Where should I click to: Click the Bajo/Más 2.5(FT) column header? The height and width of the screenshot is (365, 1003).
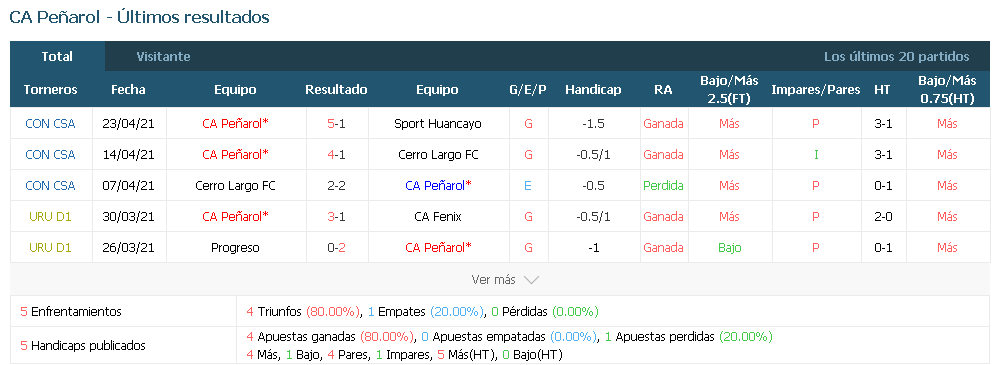click(729, 89)
